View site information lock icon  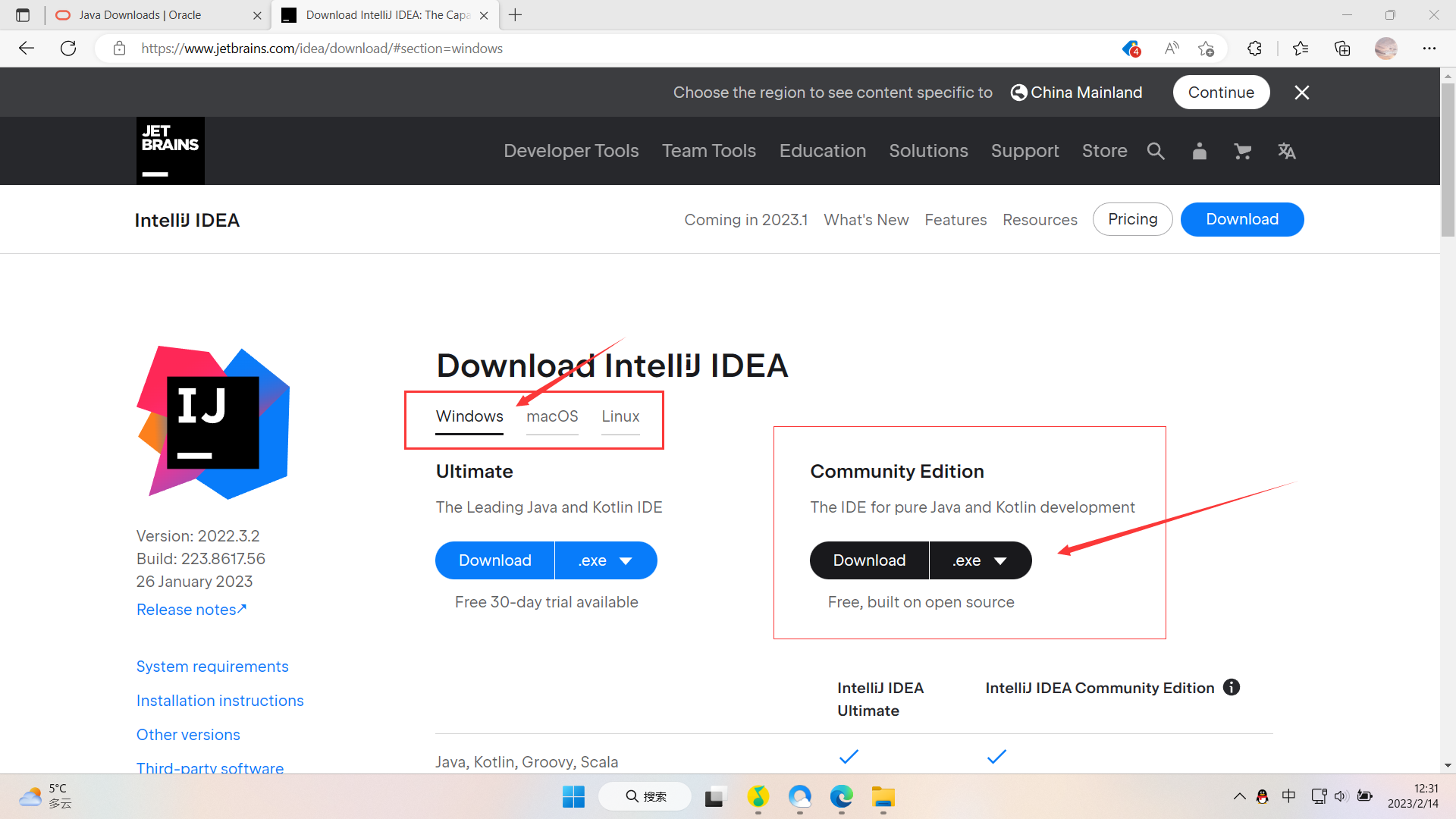tap(119, 49)
